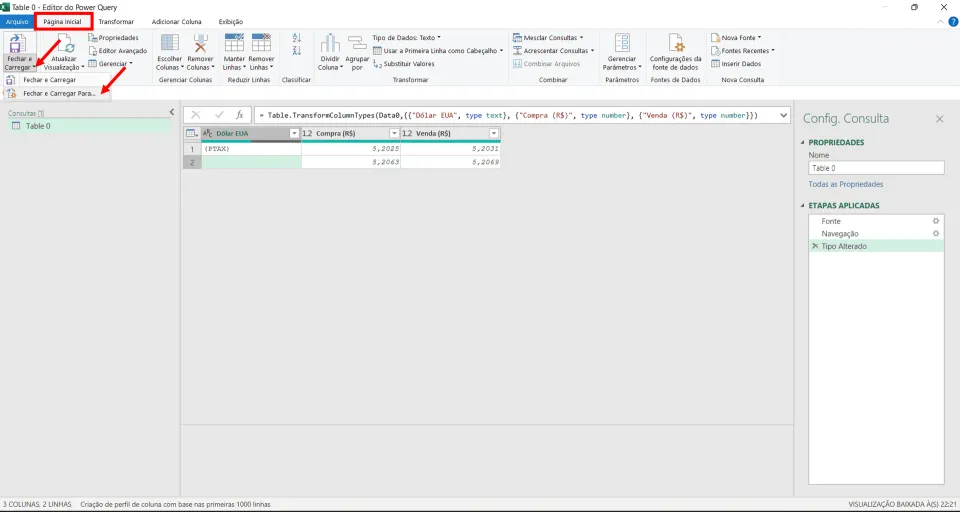Click the Manter Linhas icon
960x512 pixels.
[234, 43]
